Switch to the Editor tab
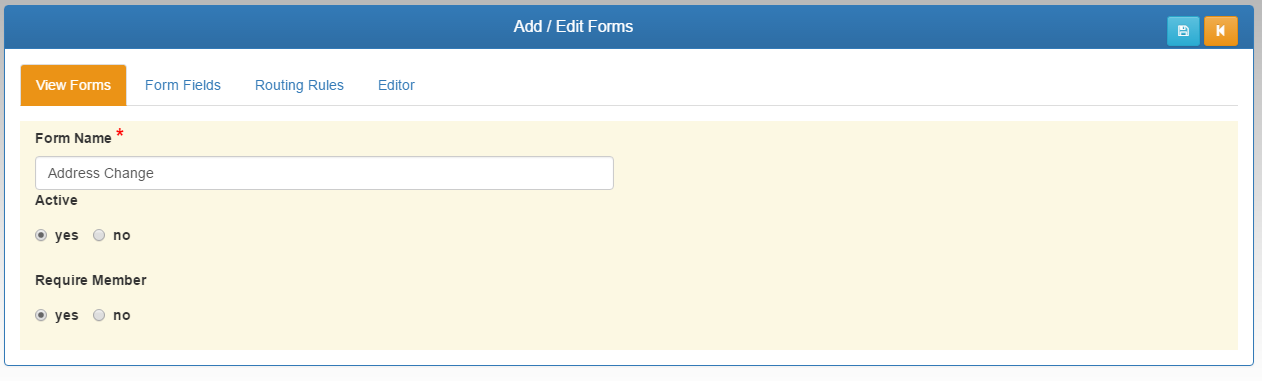Image resolution: width=1262 pixels, height=381 pixels. [396, 85]
